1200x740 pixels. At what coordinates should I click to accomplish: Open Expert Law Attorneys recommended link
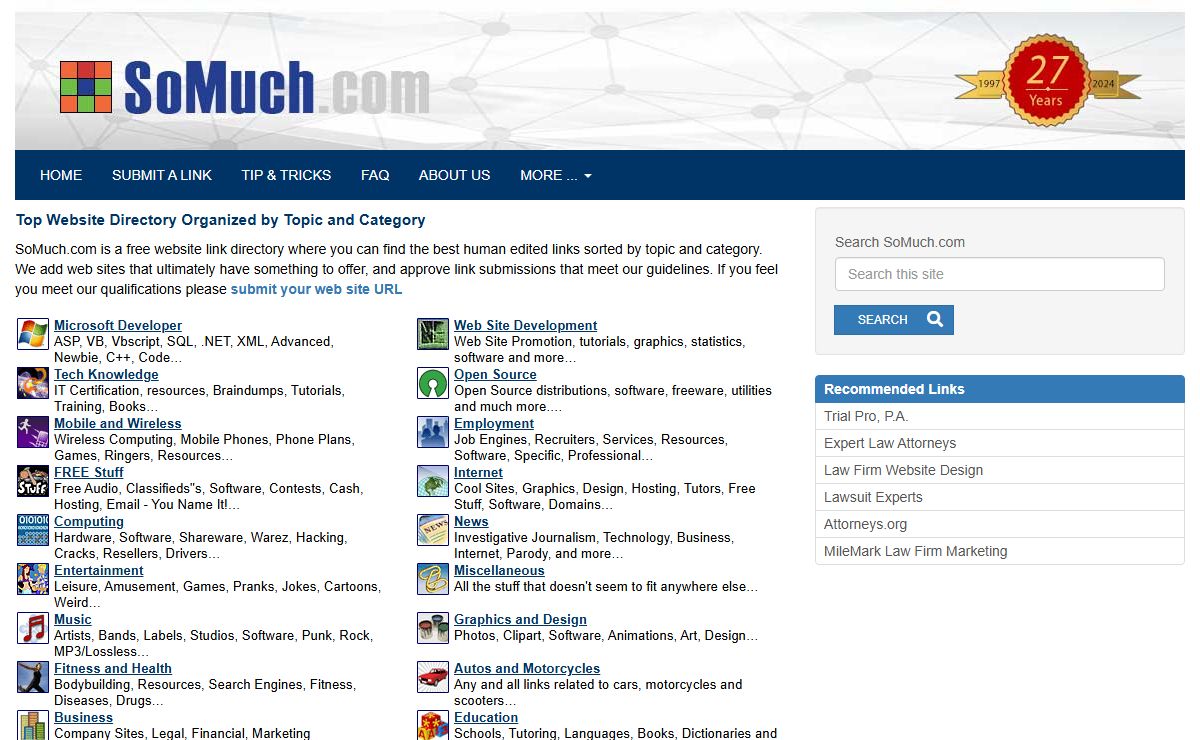tap(890, 443)
